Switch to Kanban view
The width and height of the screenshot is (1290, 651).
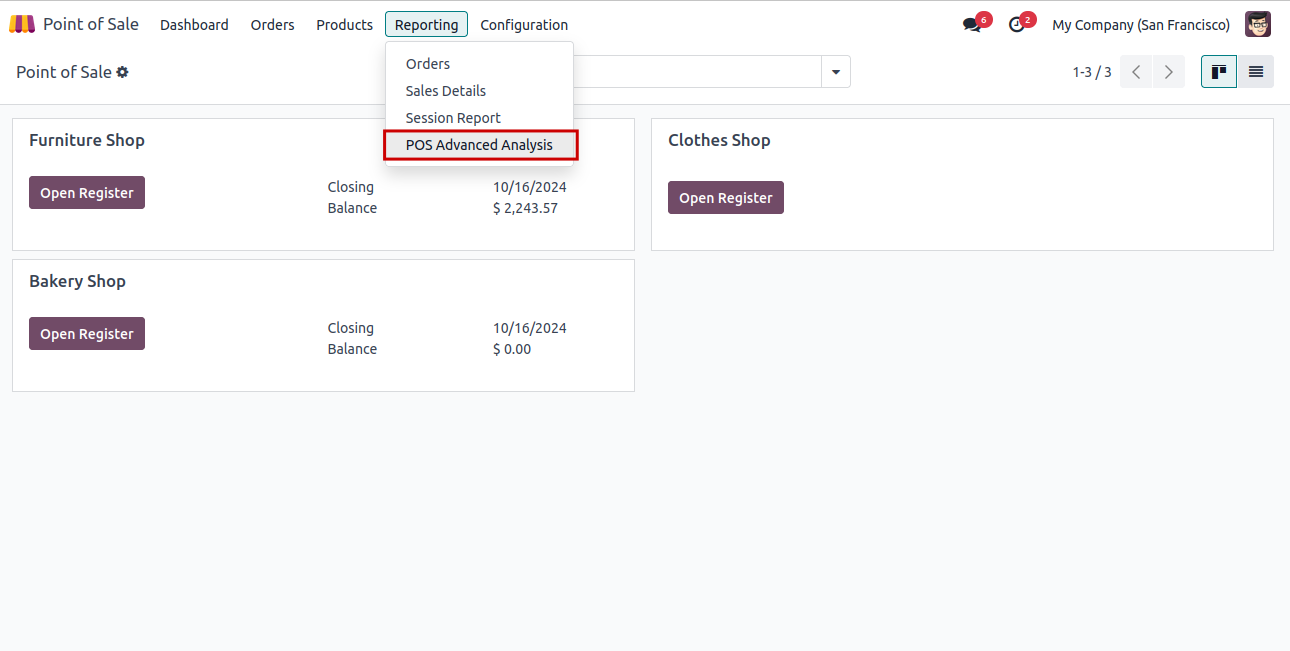click(1219, 72)
